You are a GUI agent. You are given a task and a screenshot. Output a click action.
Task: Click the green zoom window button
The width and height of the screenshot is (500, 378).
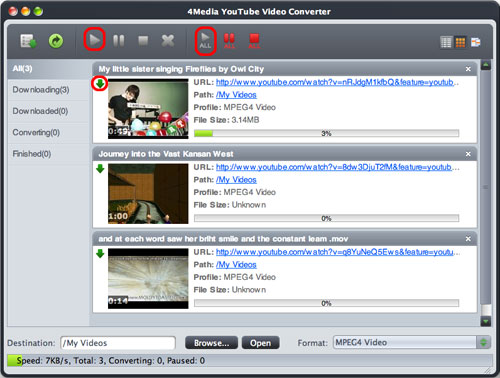pyautogui.click(x=38, y=12)
